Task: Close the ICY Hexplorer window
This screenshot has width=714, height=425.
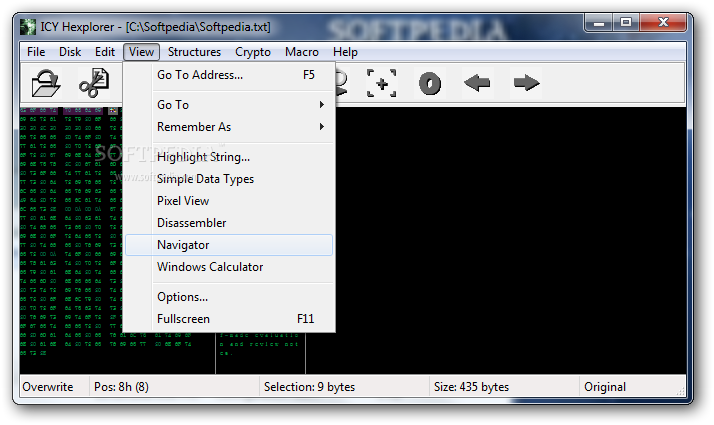Action: (x=663, y=23)
